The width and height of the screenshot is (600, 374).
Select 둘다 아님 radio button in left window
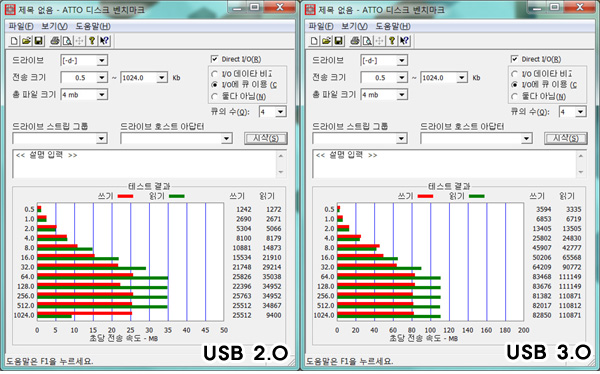[215, 96]
